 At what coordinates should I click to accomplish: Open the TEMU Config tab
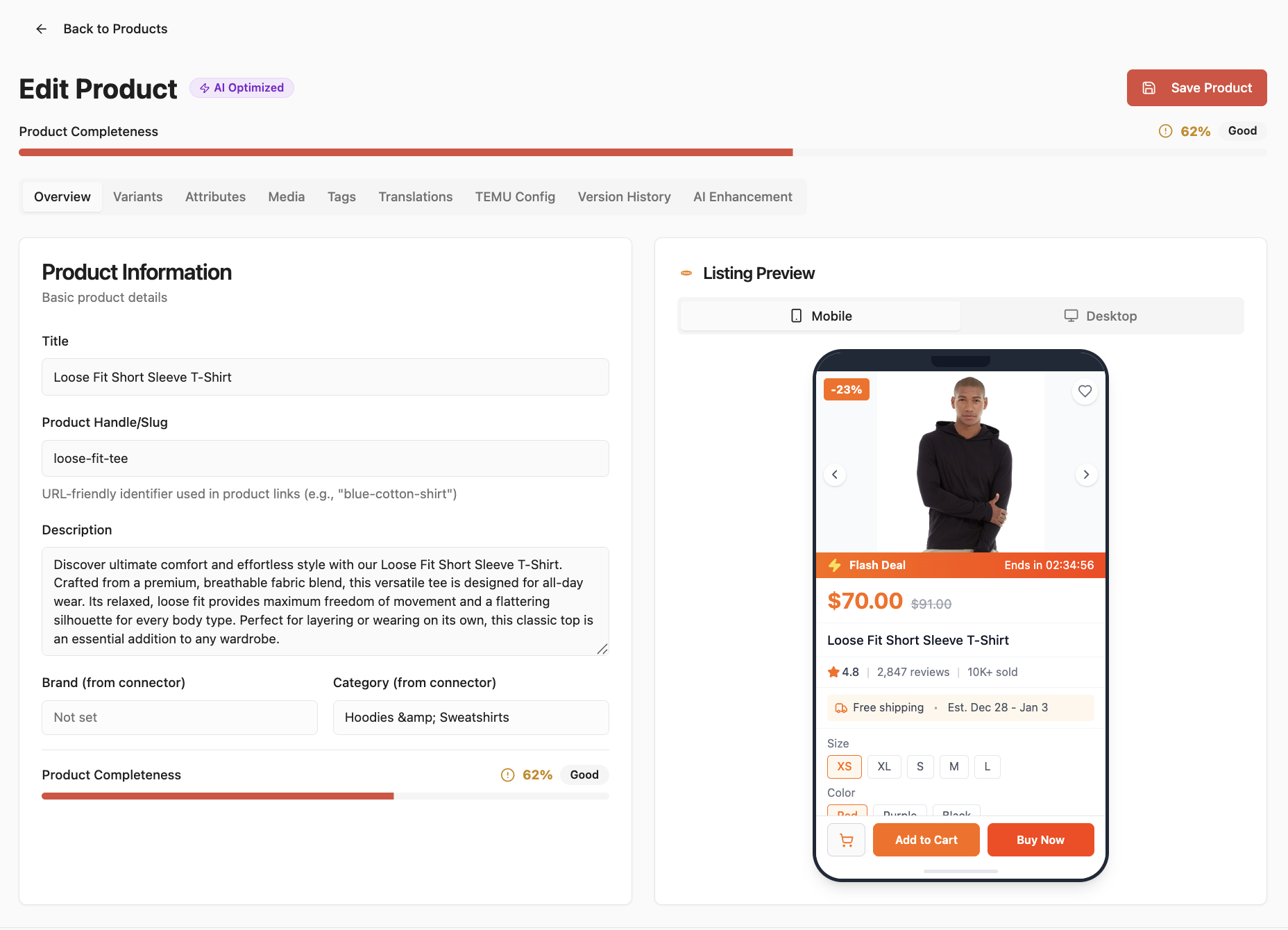pyautogui.click(x=515, y=196)
